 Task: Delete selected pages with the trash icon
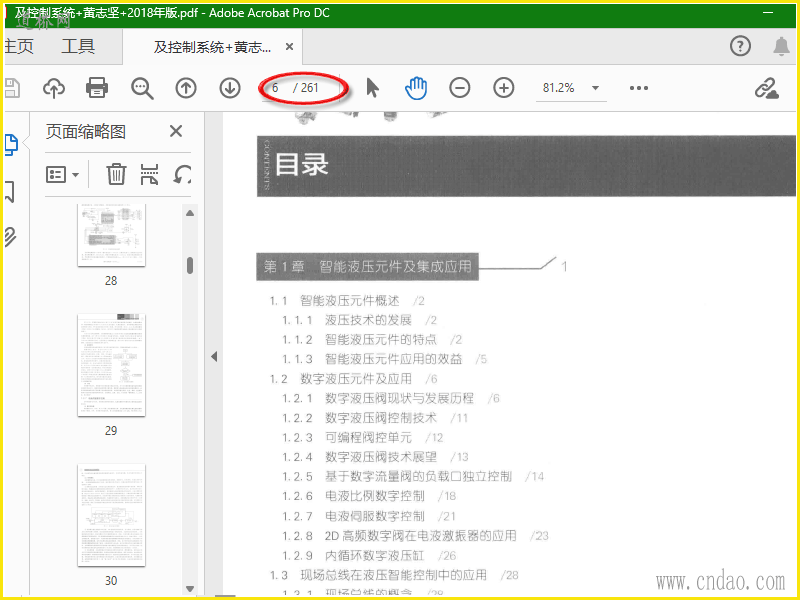(x=116, y=174)
